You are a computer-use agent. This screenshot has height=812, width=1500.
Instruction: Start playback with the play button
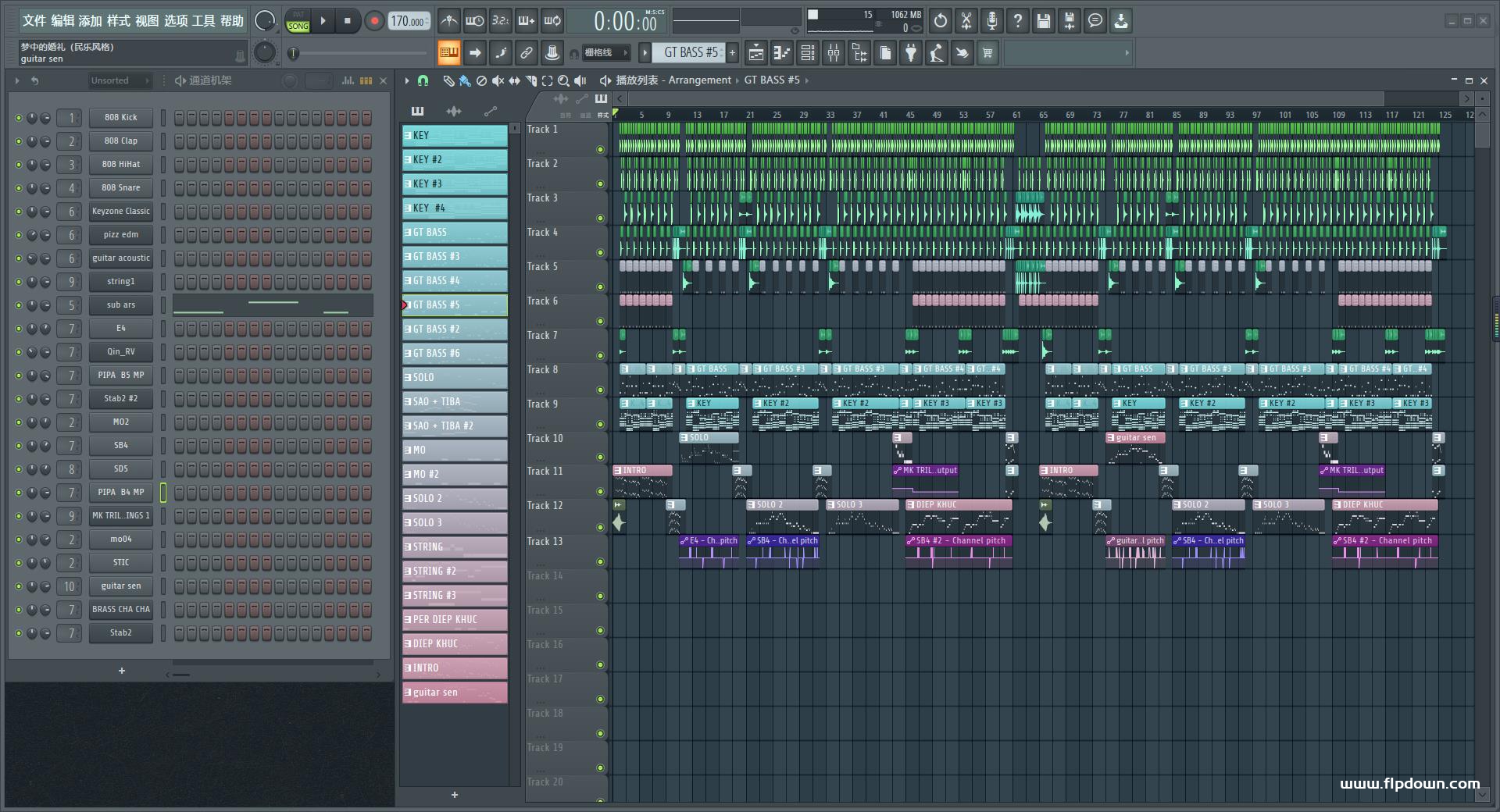323,21
